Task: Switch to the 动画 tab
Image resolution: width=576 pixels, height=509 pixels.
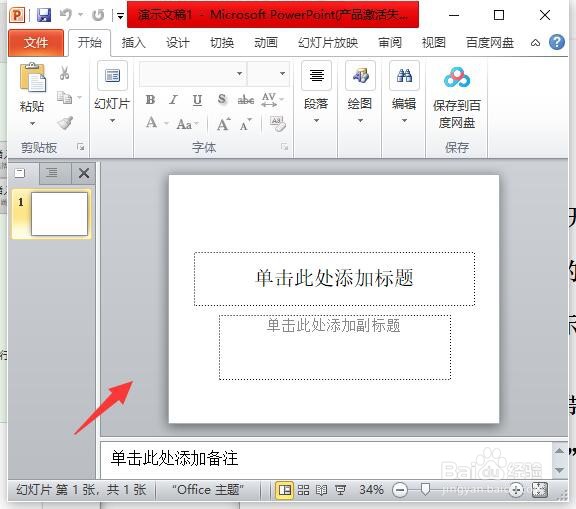Action: tap(266, 43)
